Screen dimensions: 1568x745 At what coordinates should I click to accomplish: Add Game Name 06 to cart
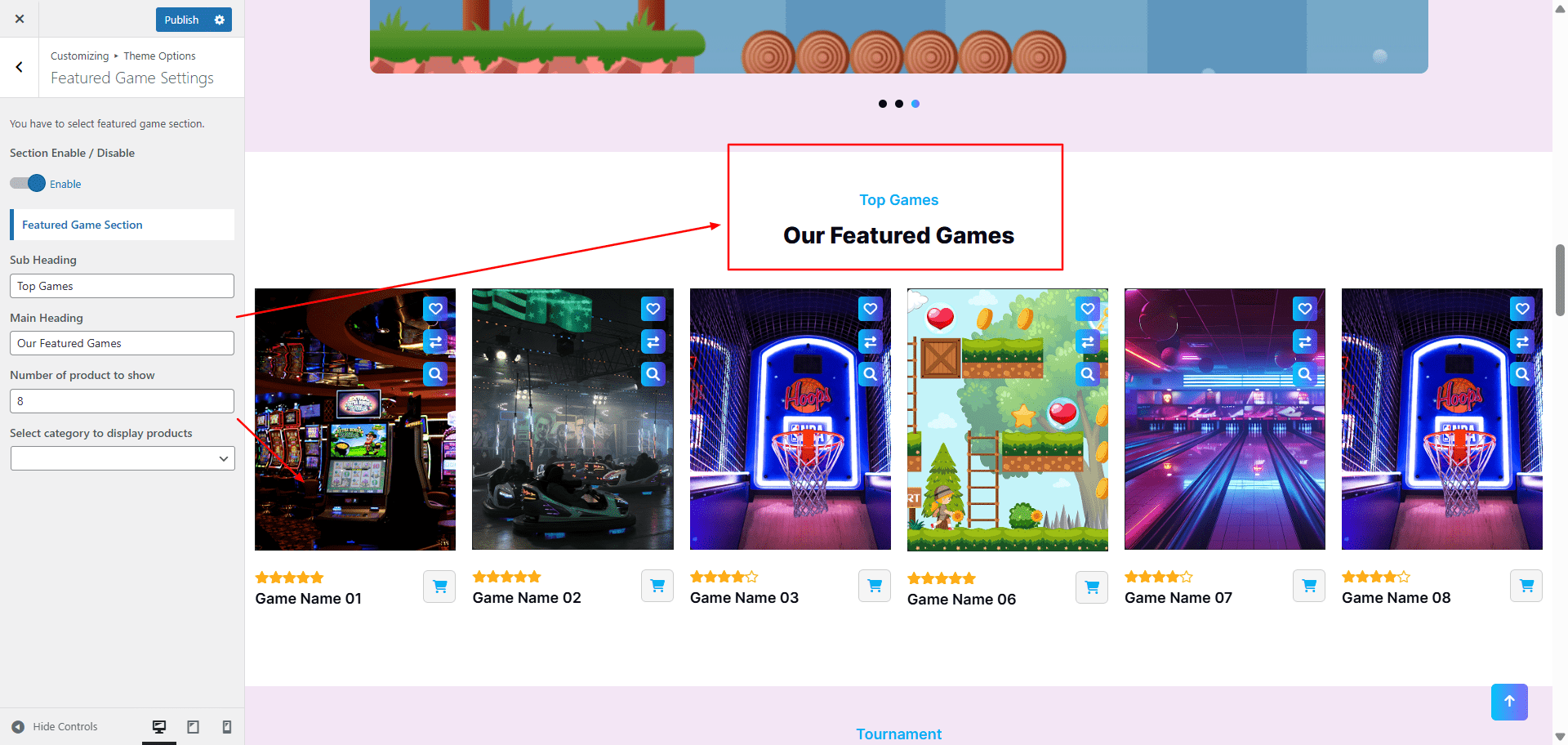[x=1092, y=587]
